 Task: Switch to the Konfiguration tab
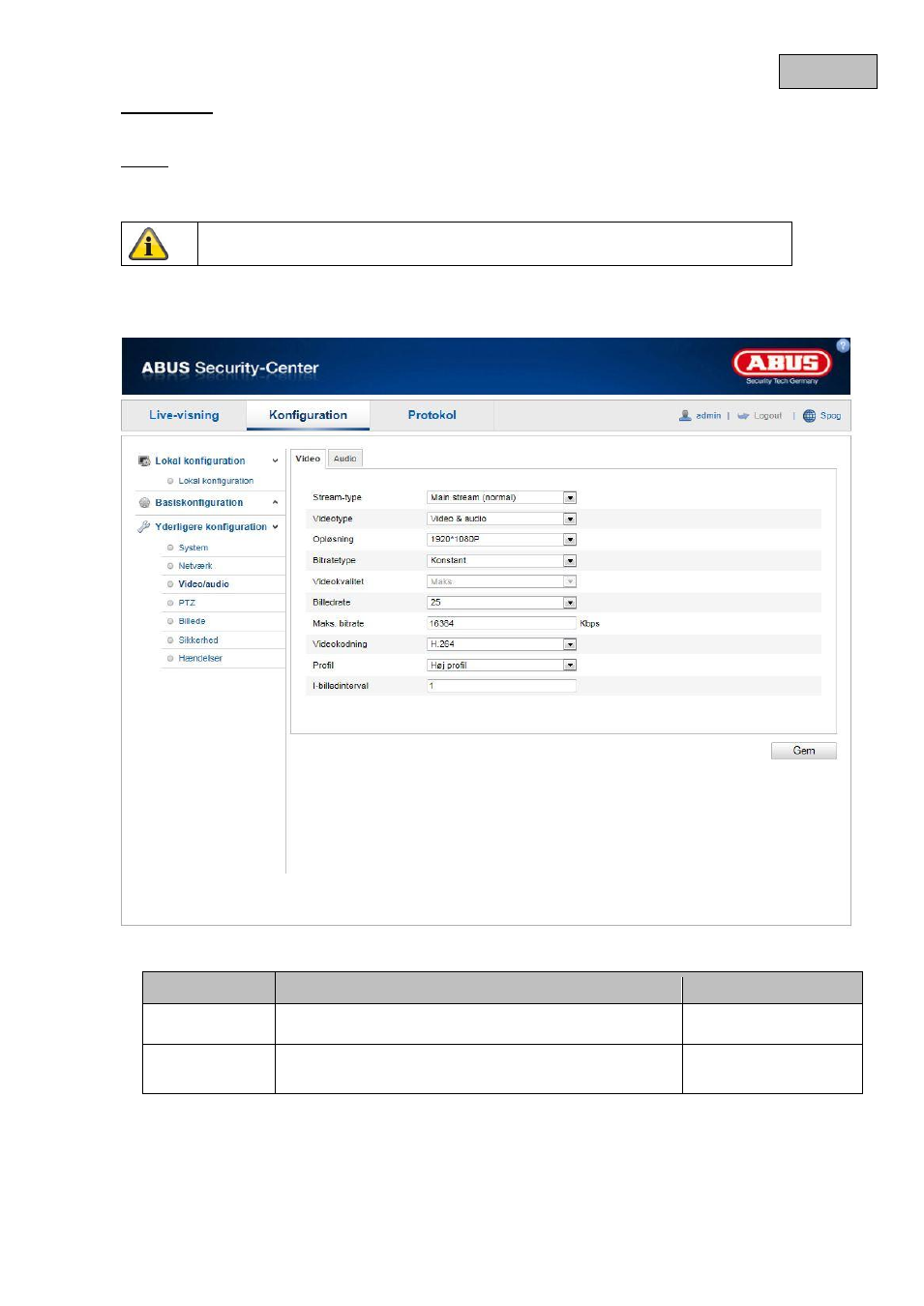point(308,415)
